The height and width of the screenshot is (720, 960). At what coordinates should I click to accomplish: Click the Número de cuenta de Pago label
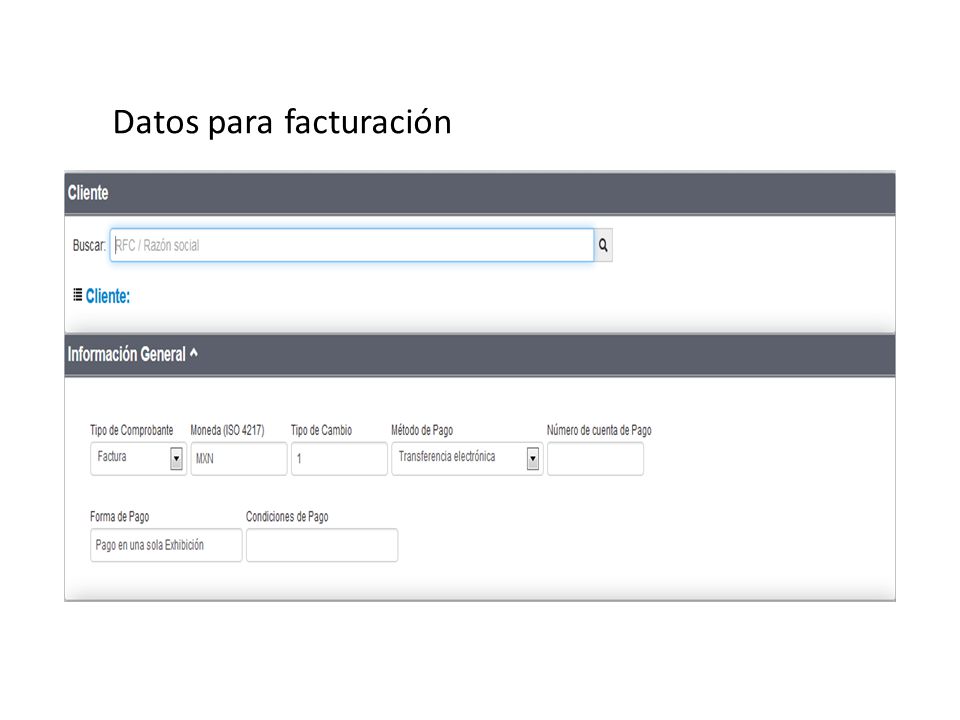(599, 430)
